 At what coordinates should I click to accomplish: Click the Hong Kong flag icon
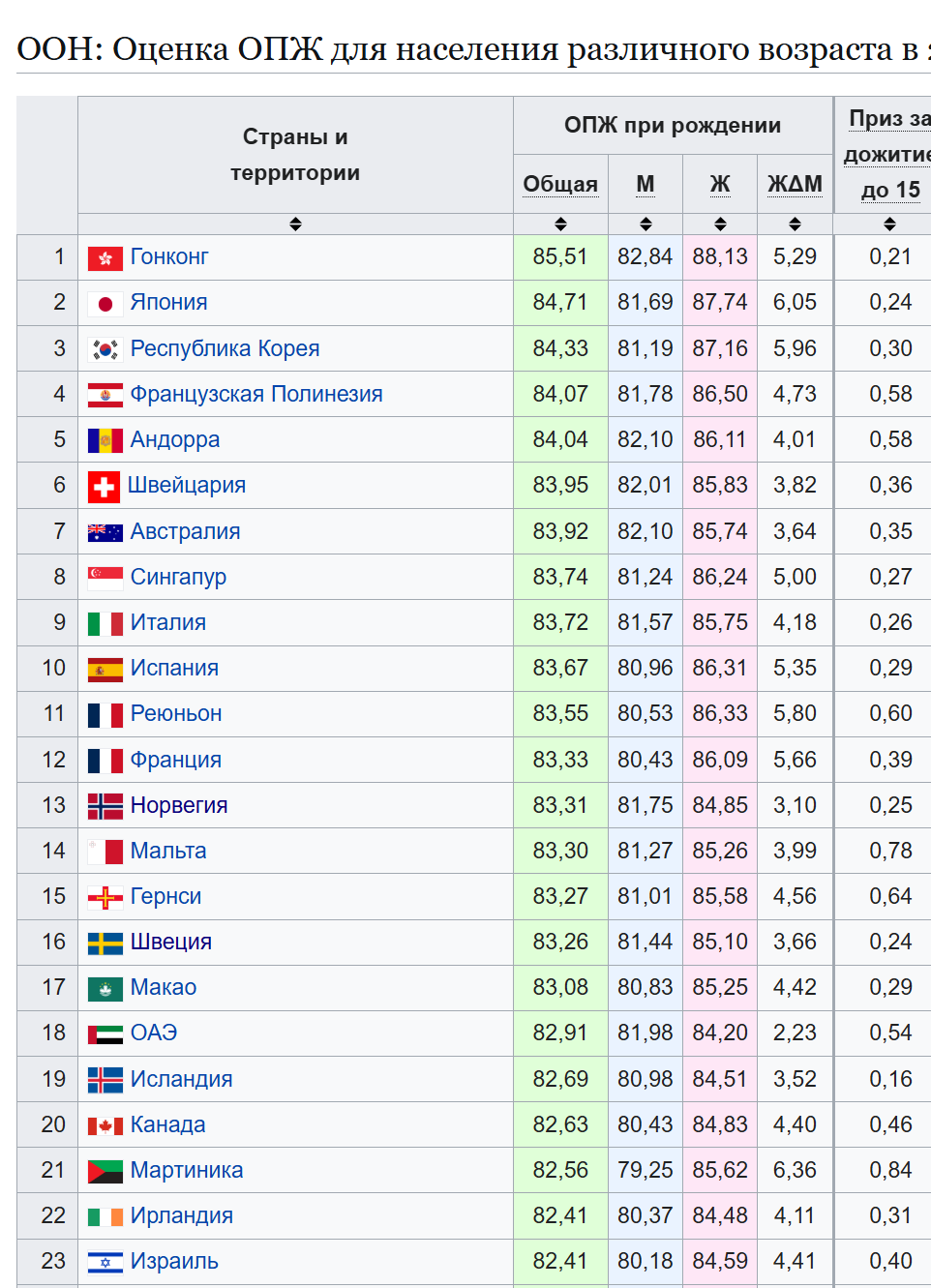tap(105, 258)
